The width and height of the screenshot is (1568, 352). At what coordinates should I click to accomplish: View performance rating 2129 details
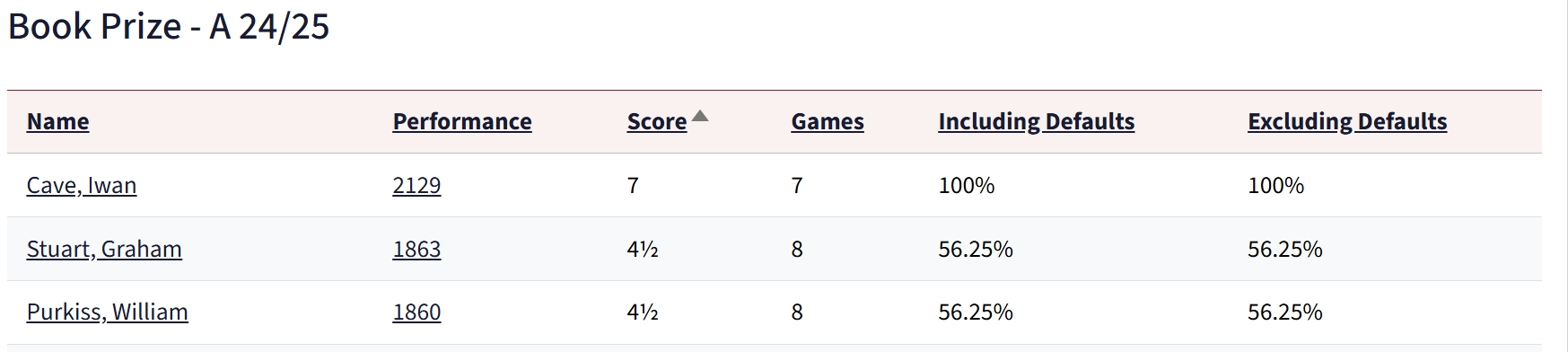tap(416, 185)
